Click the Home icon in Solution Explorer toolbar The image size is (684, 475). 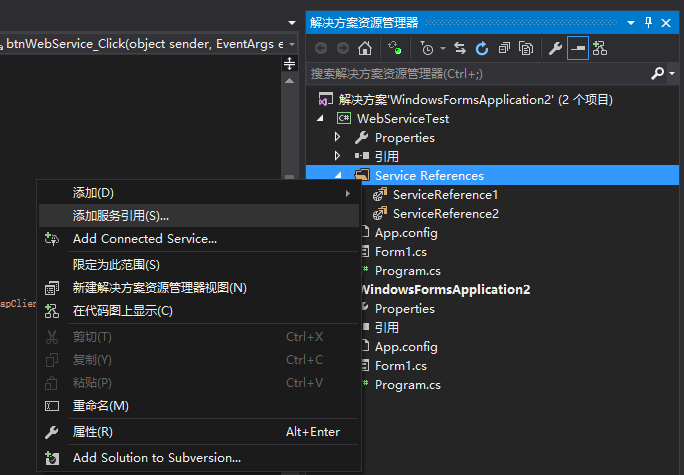click(x=365, y=48)
